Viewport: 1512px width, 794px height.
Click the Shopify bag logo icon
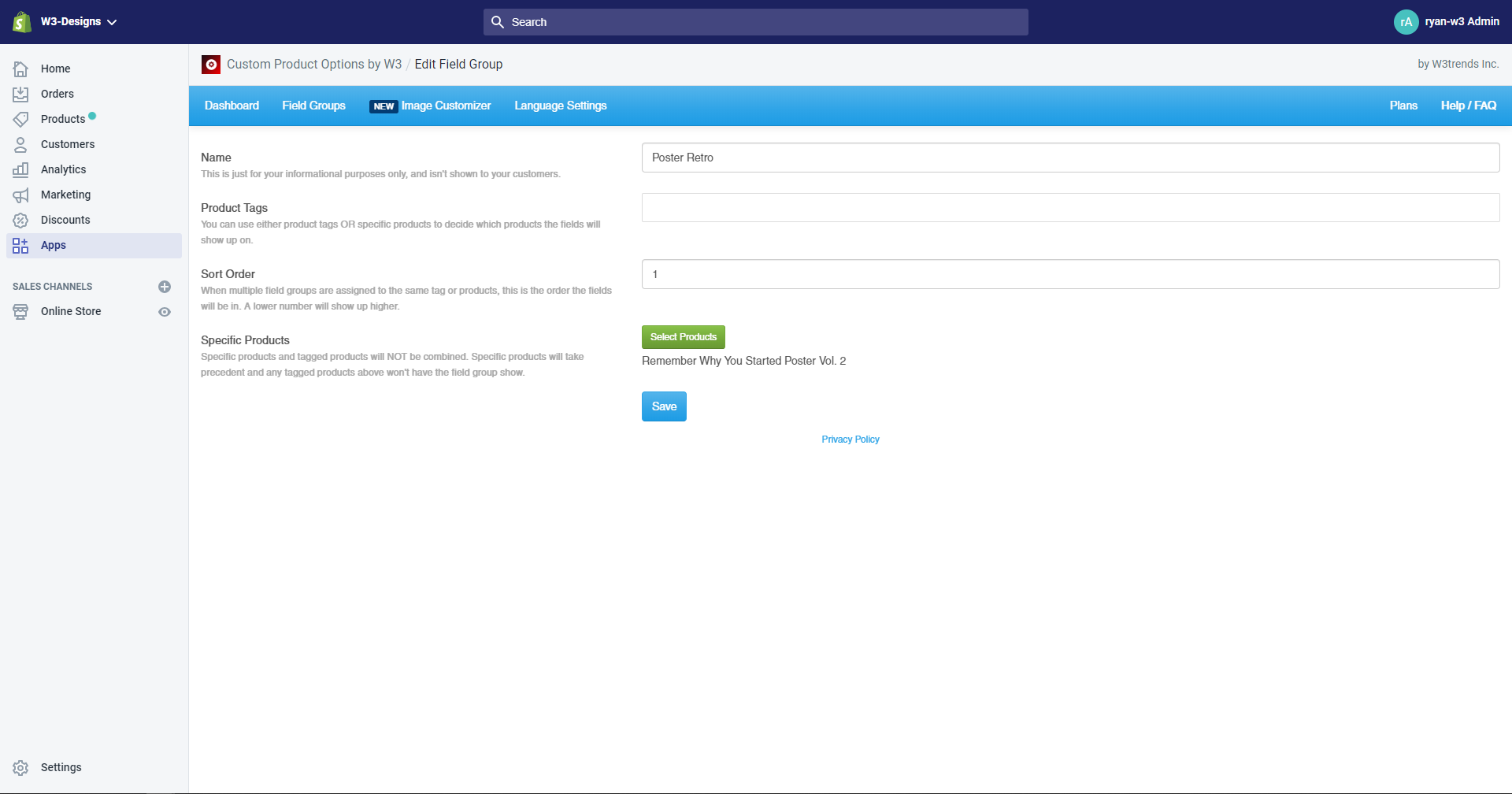click(x=22, y=22)
